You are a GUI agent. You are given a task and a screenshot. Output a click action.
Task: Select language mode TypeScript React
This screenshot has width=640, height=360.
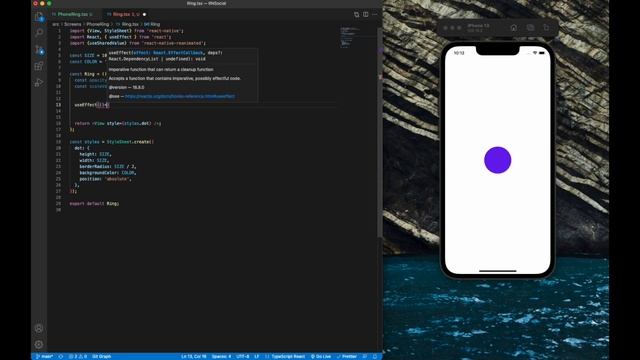288,356
